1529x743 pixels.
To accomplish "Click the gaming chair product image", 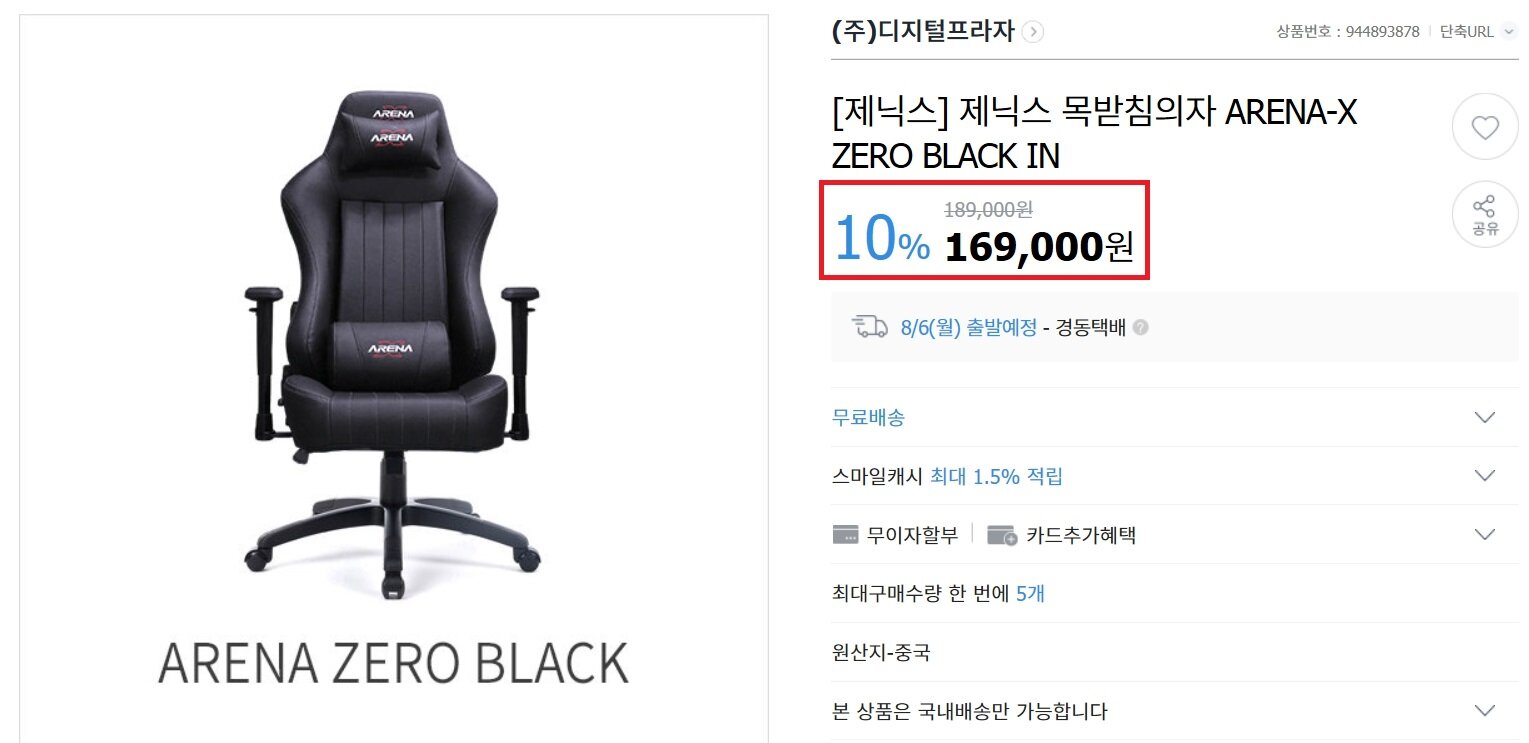I will tap(395, 345).
